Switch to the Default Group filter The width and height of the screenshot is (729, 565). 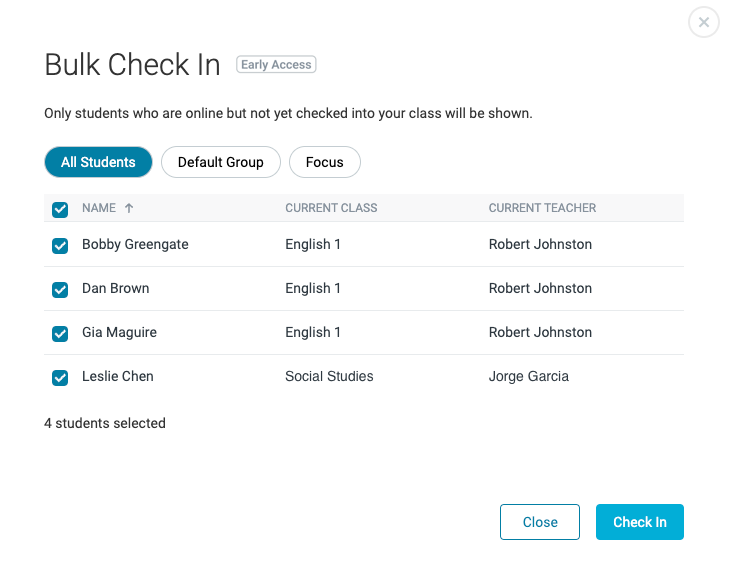pos(220,162)
